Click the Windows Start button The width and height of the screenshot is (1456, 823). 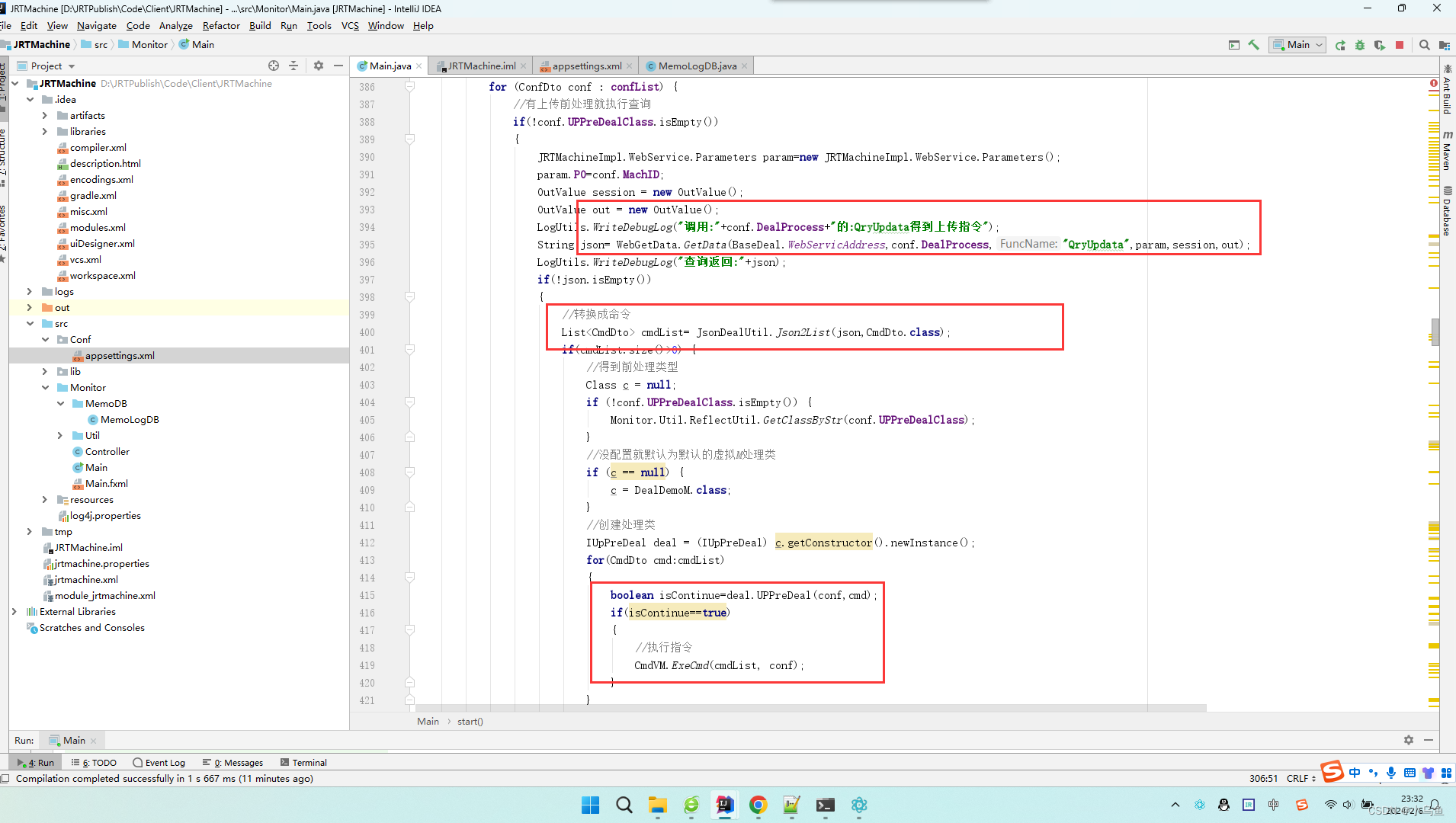[x=590, y=805]
